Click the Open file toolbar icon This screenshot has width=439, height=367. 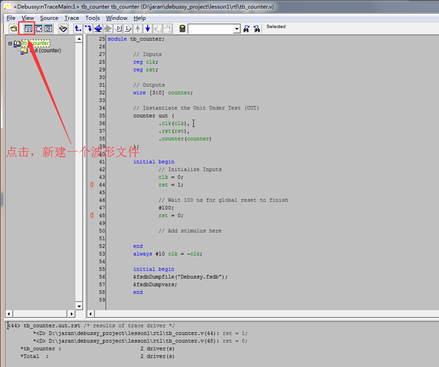point(13,29)
